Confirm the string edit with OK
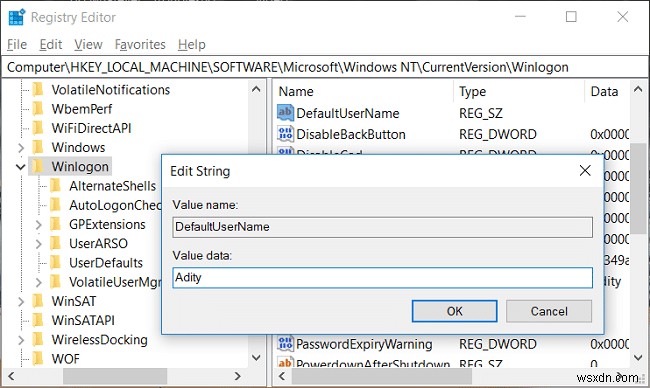650x388 pixels. tap(454, 311)
